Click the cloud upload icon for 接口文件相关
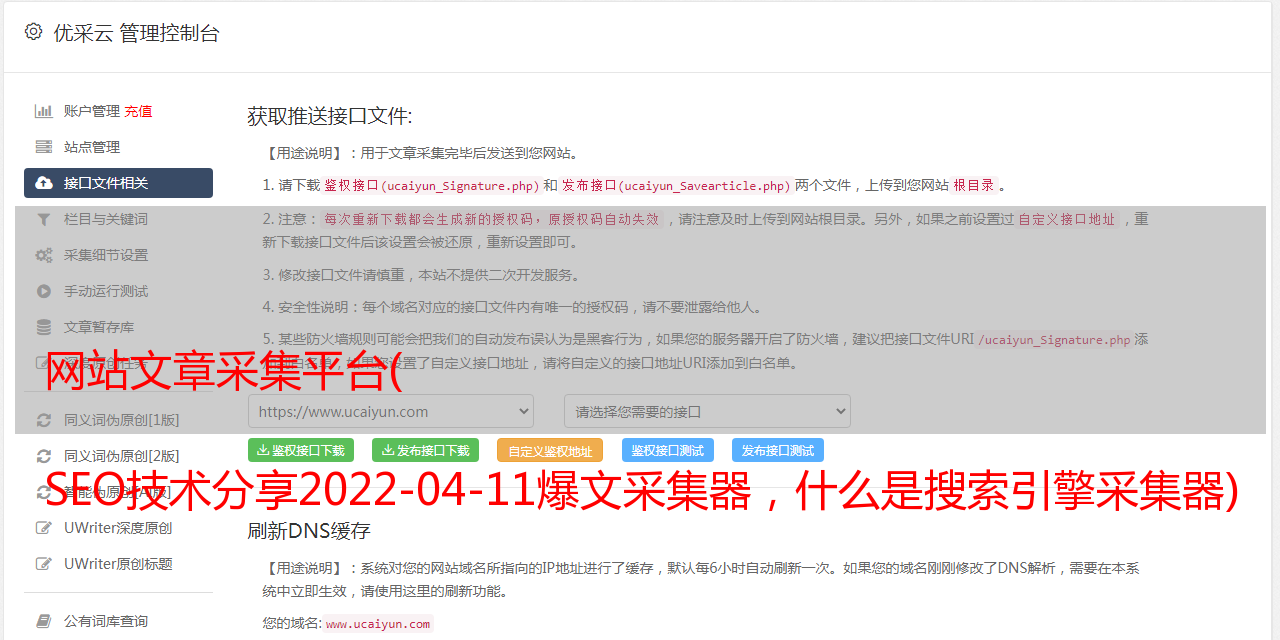 pos(44,183)
